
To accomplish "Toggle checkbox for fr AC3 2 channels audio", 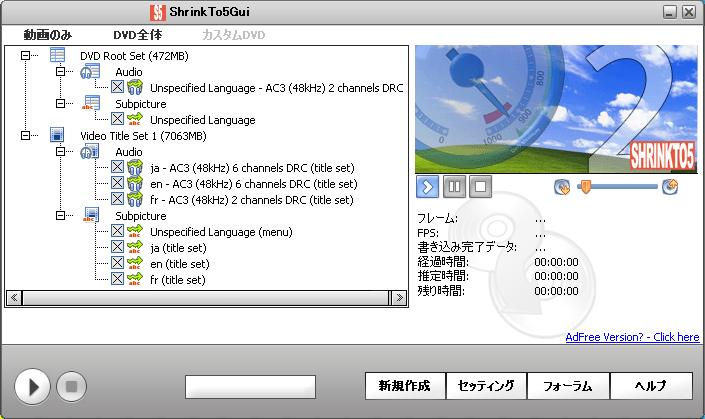I will (117, 199).
